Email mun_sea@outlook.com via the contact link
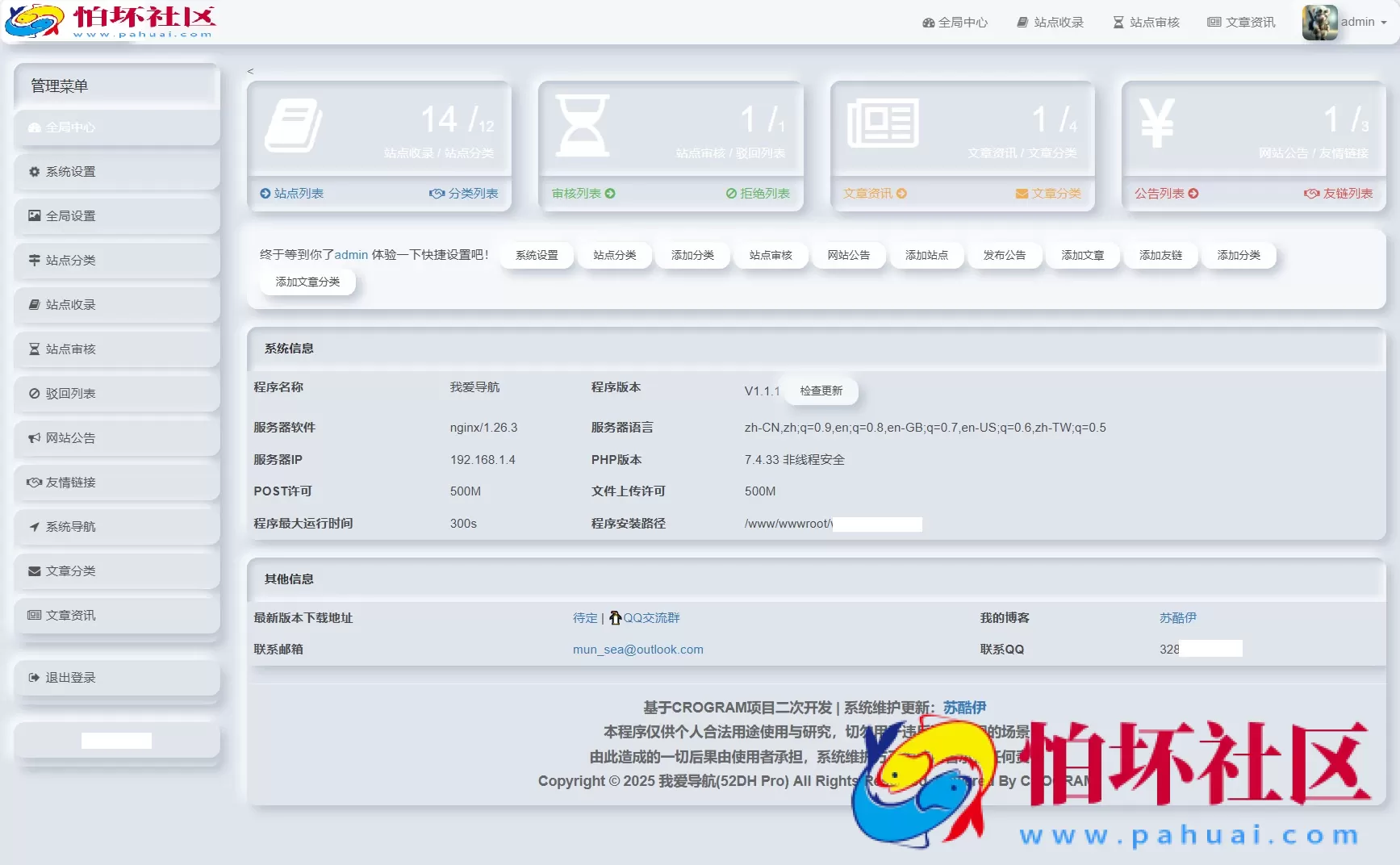This screenshot has height=865, width=1400. (637, 649)
